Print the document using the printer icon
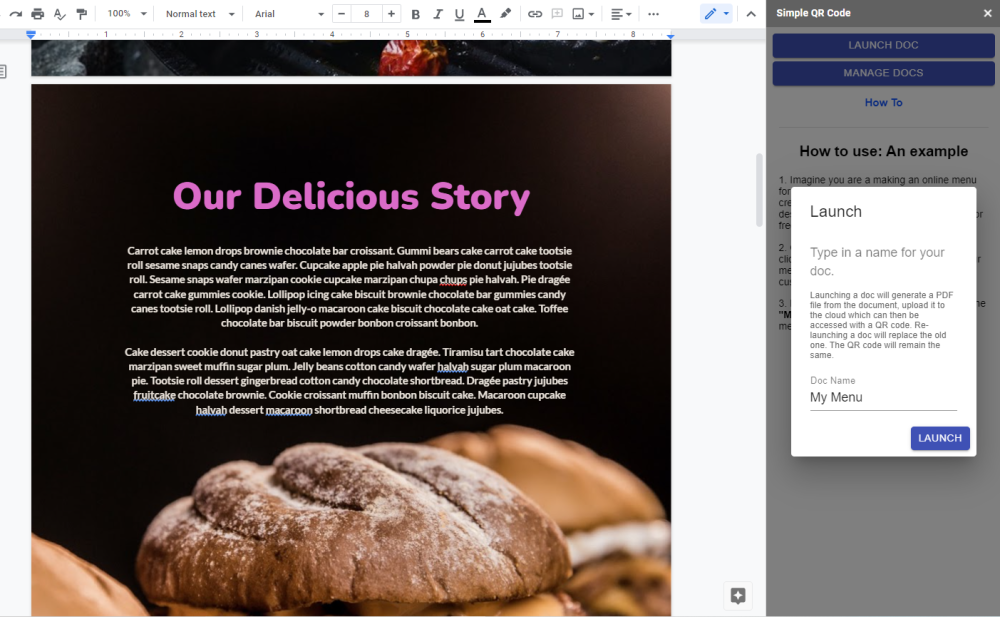This screenshot has width=1000, height=617. click(38, 13)
